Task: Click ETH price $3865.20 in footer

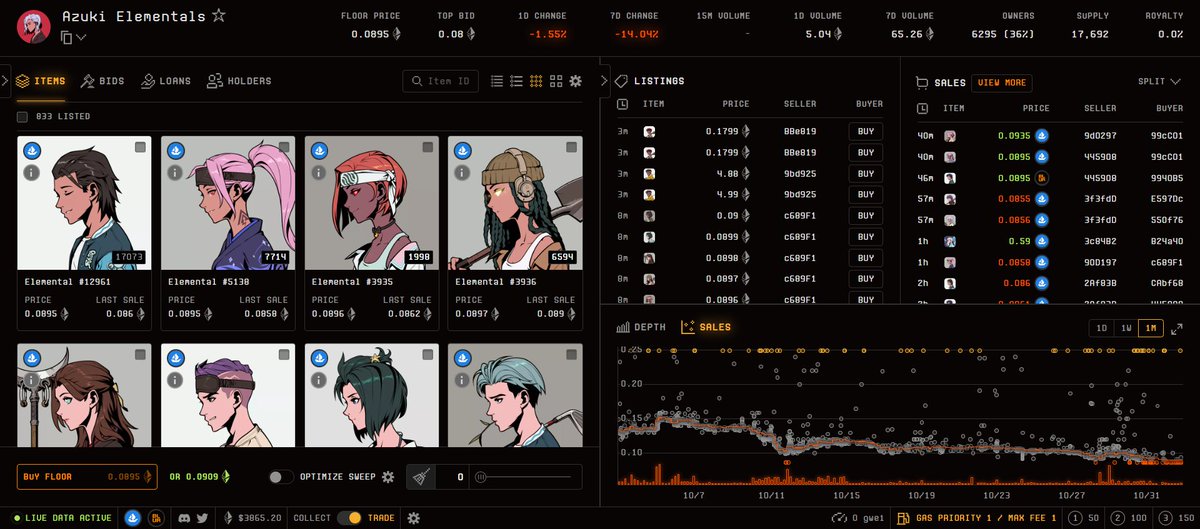Action: coord(253,518)
